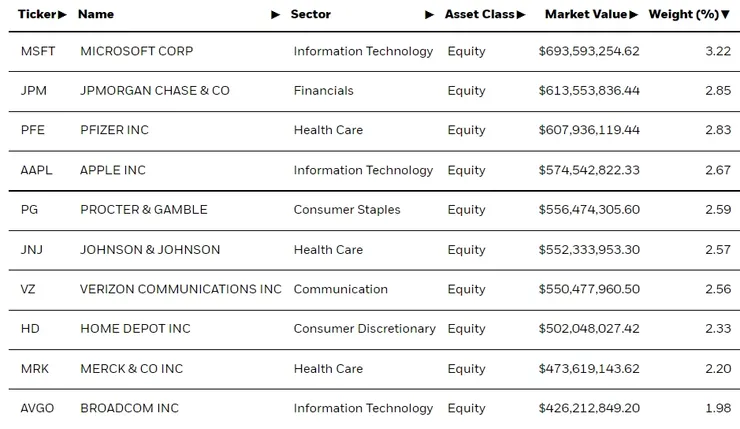Image resolution: width=740 pixels, height=429 pixels.
Task: Select Microsoft market value $693,593,254.62
Action: [589, 51]
